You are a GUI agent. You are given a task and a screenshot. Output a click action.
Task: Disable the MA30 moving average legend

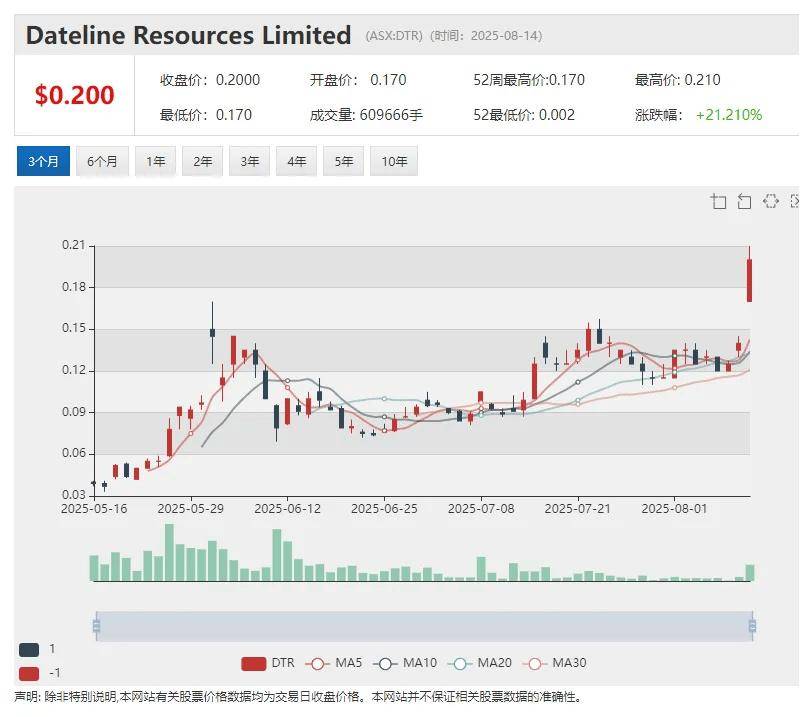click(552, 663)
